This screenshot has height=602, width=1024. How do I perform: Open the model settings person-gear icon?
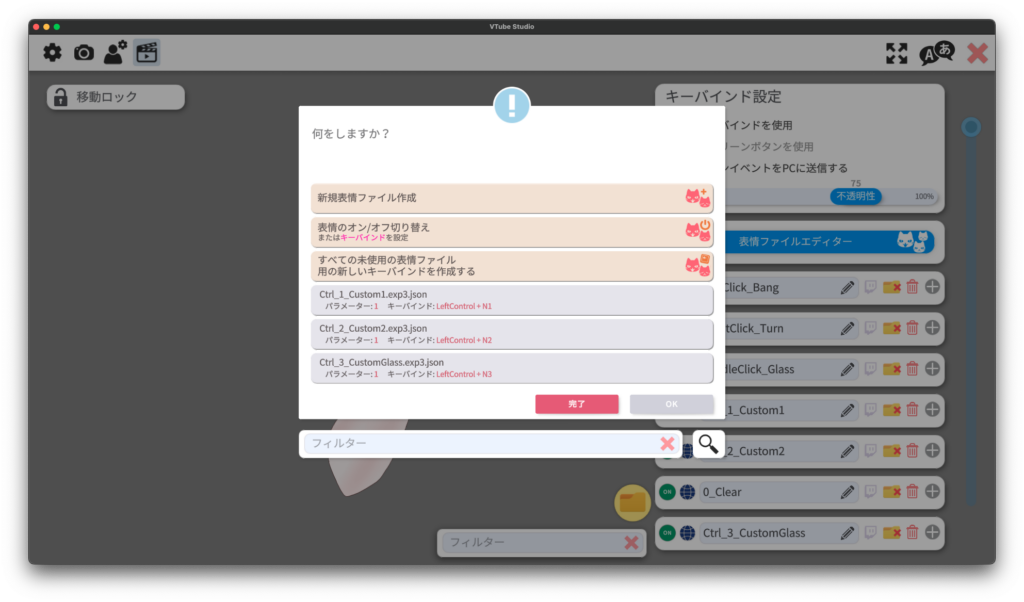[115, 53]
